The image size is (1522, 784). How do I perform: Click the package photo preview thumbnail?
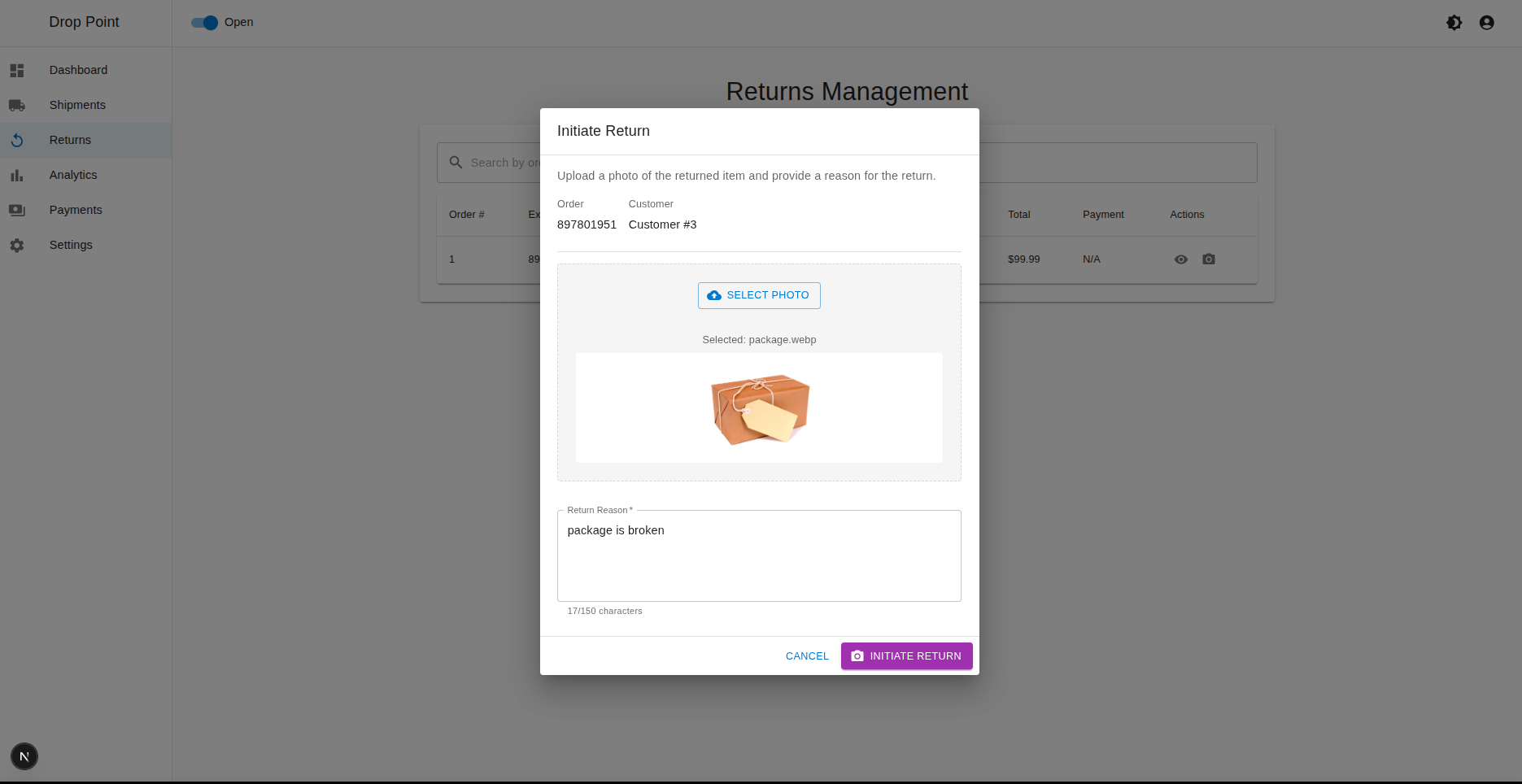pyautogui.click(x=759, y=408)
